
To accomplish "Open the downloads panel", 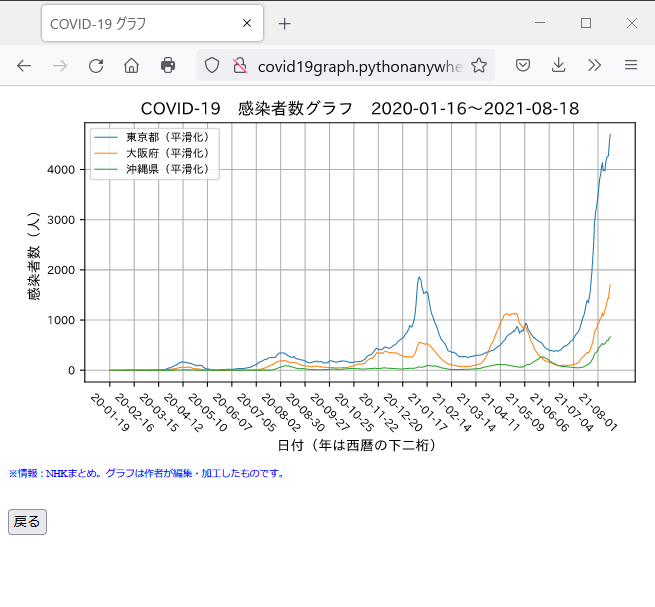I will point(559,65).
